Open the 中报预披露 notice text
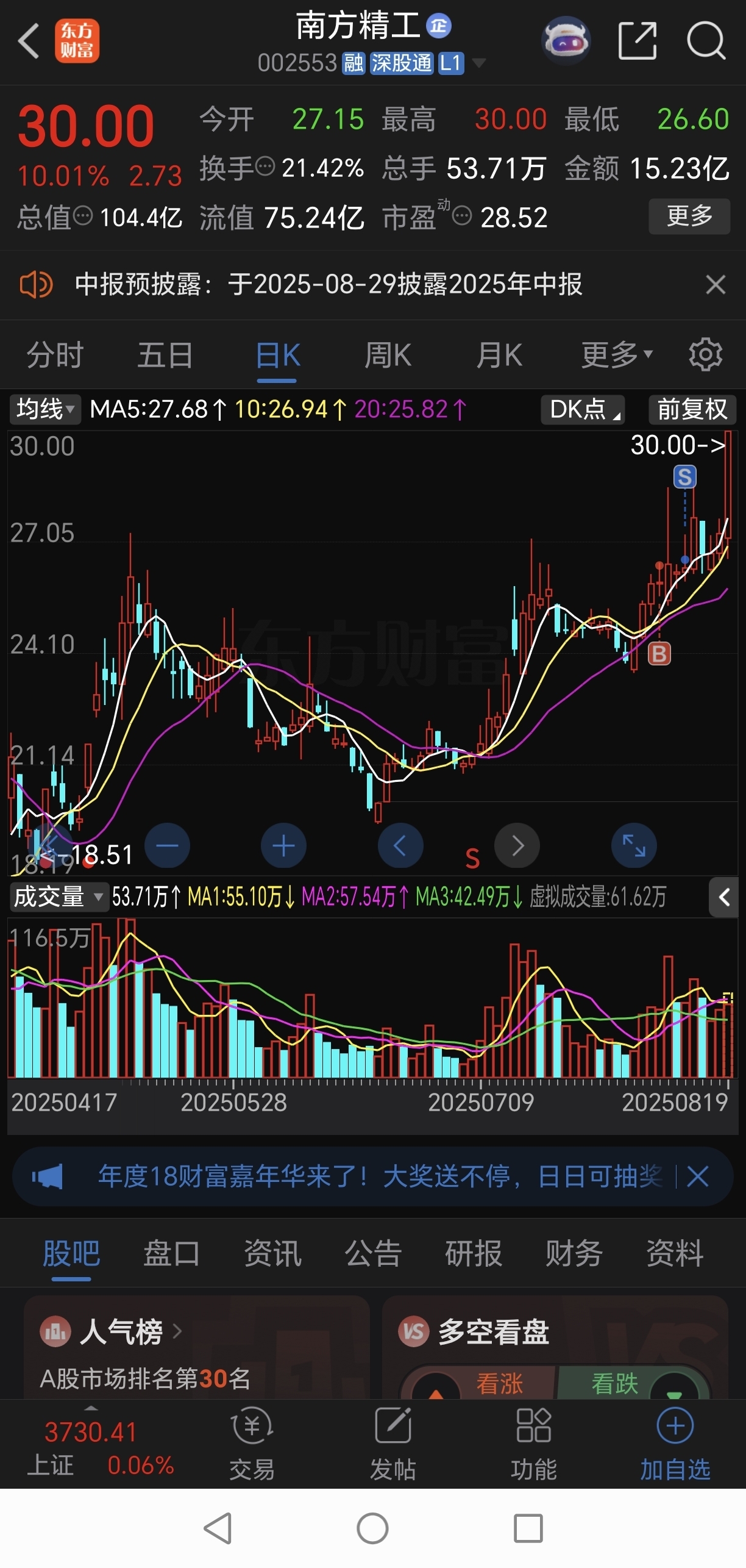The width and height of the screenshot is (746, 1568). (x=329, y=284)
